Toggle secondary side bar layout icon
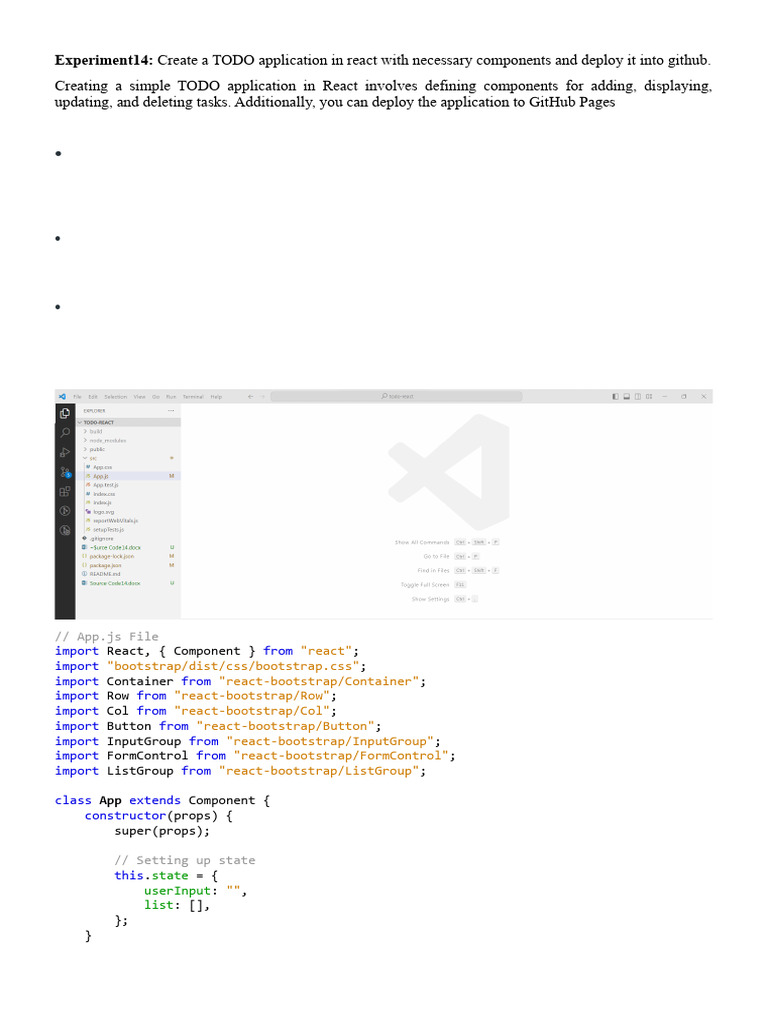Image resolution: width=768 pixels, height=1024 pixels. click(637, 396)
